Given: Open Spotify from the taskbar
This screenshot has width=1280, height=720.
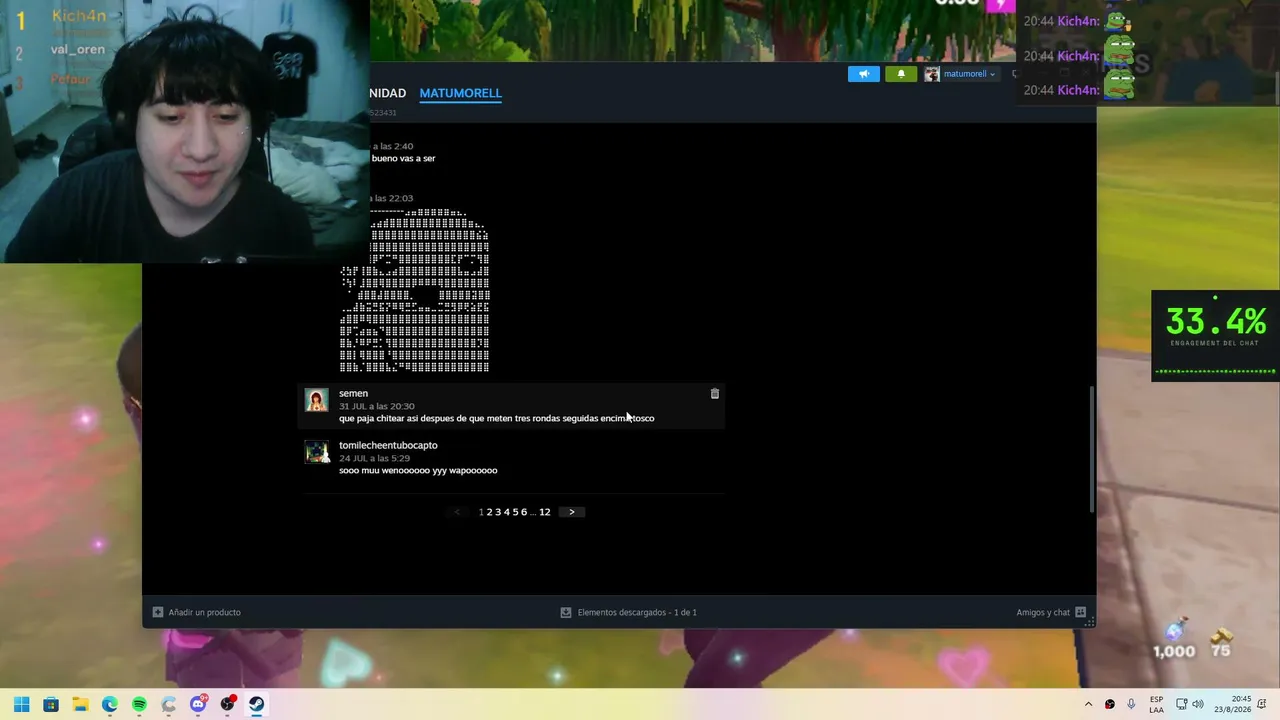Looking at the screenshot, I should click(x=139, y=704).
